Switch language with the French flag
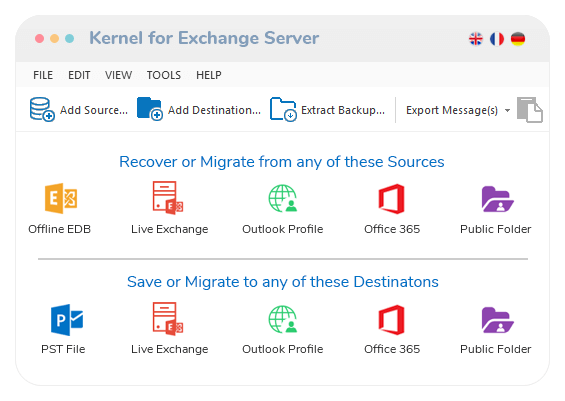The height and width of the screenshot is (401, 565). 497,39
